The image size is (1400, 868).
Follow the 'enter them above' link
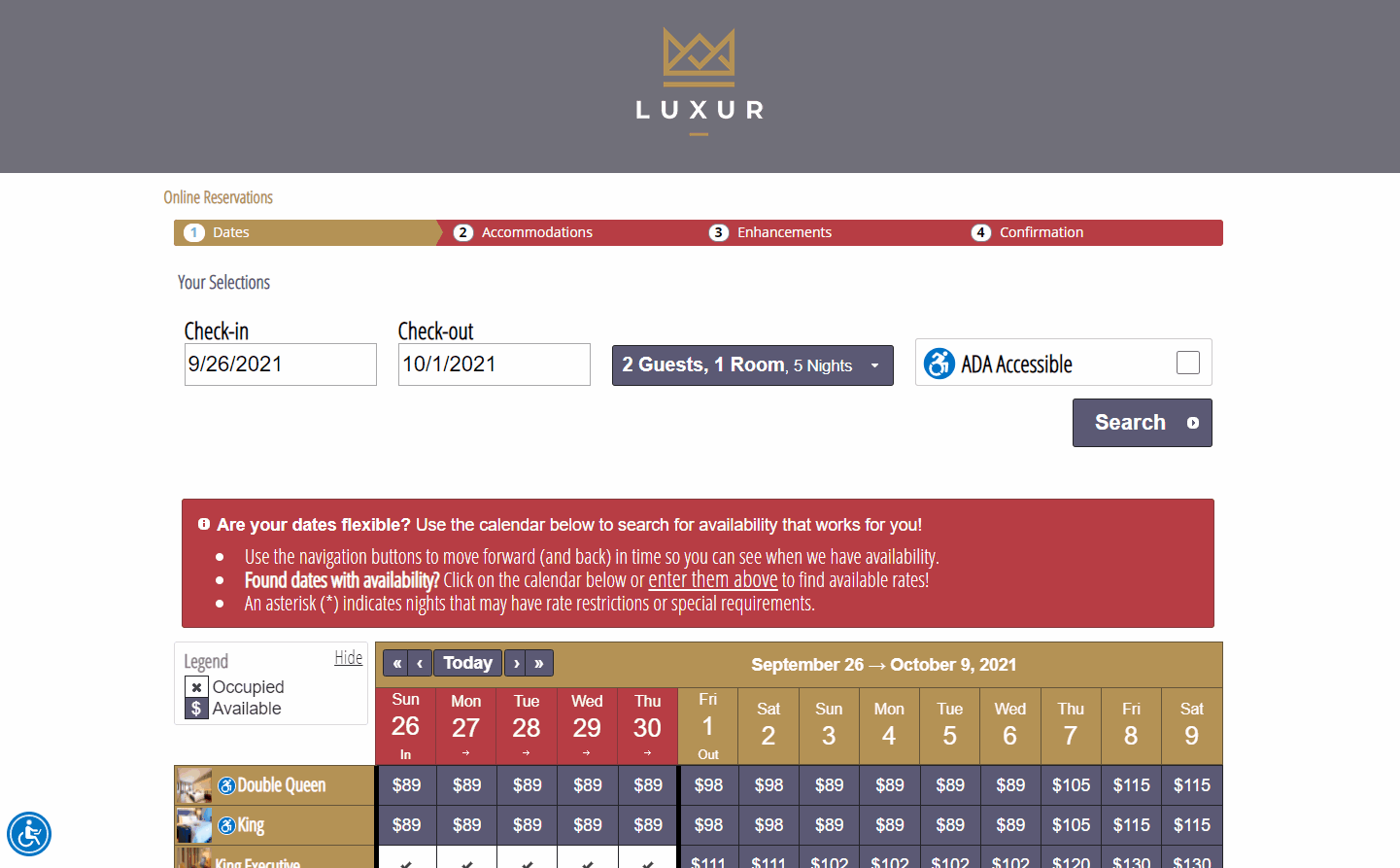coord(712,580)
